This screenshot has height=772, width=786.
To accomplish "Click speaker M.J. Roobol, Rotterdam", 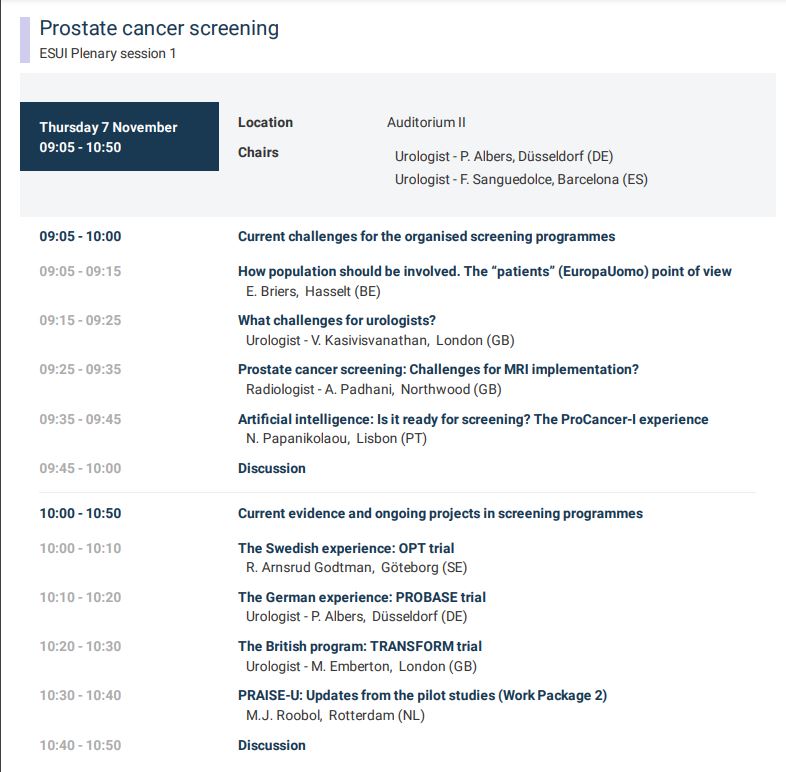I will 335,715.
